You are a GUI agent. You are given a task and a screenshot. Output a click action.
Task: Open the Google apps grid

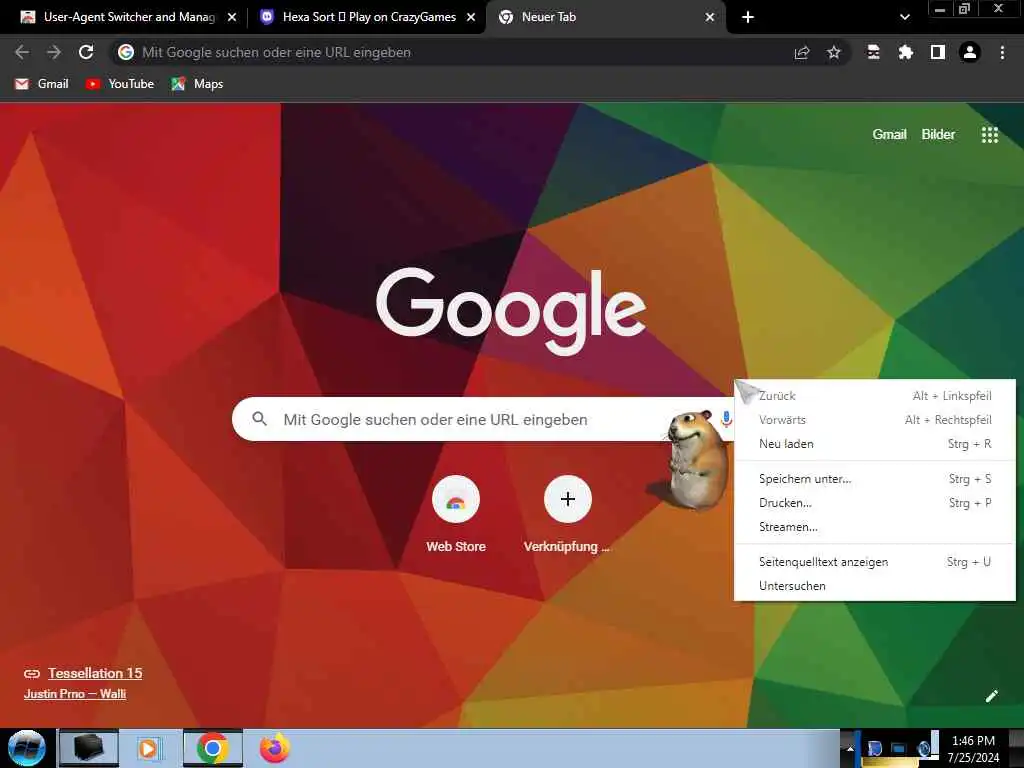(x=989, y=135)
